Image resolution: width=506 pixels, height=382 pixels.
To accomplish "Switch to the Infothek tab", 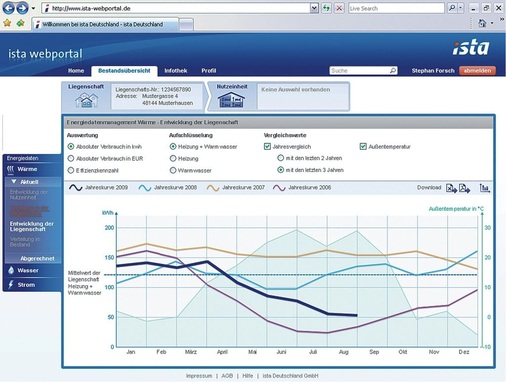I will pos(176,71).
